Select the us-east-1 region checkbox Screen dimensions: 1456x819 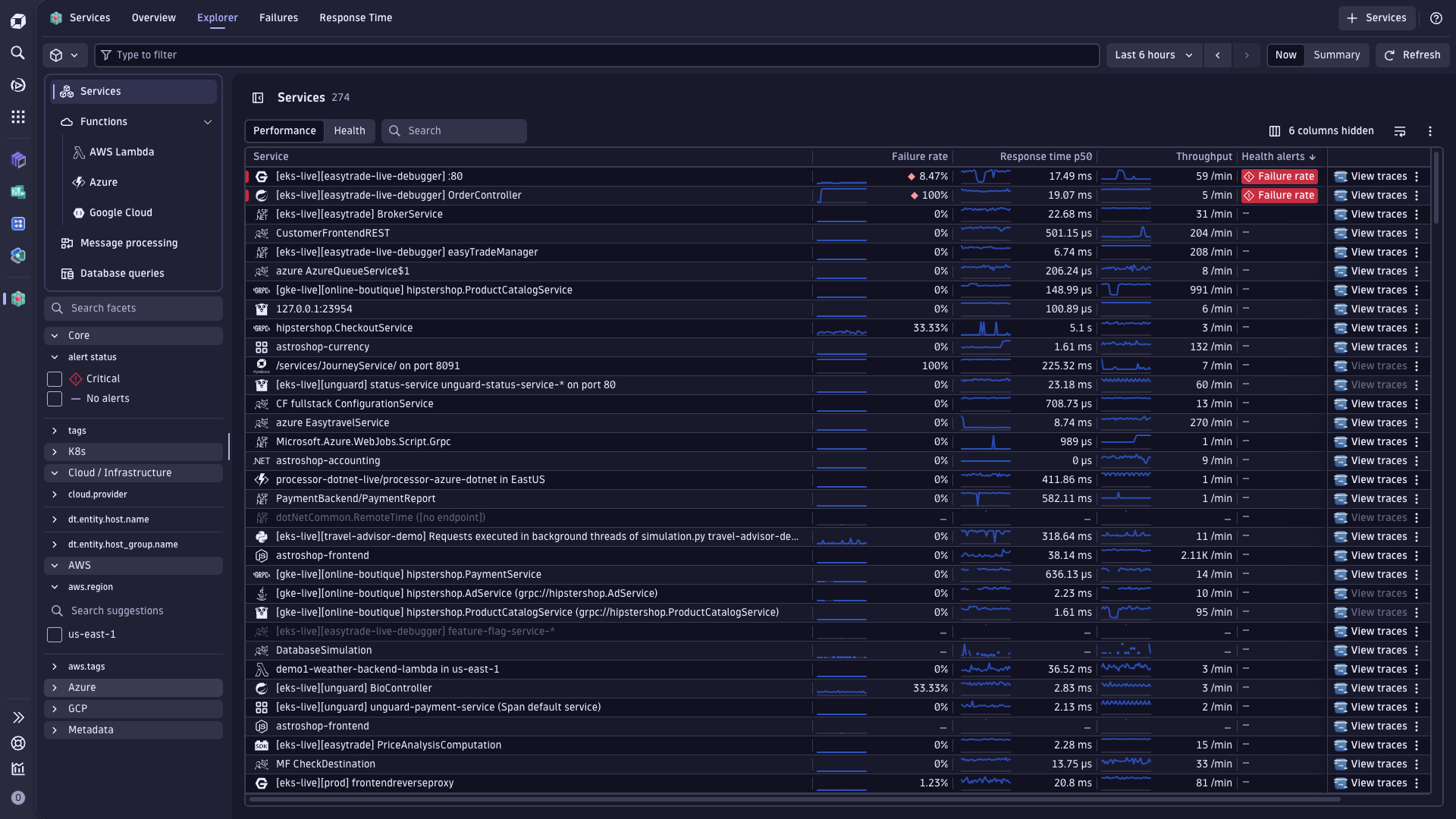[54, 635]
